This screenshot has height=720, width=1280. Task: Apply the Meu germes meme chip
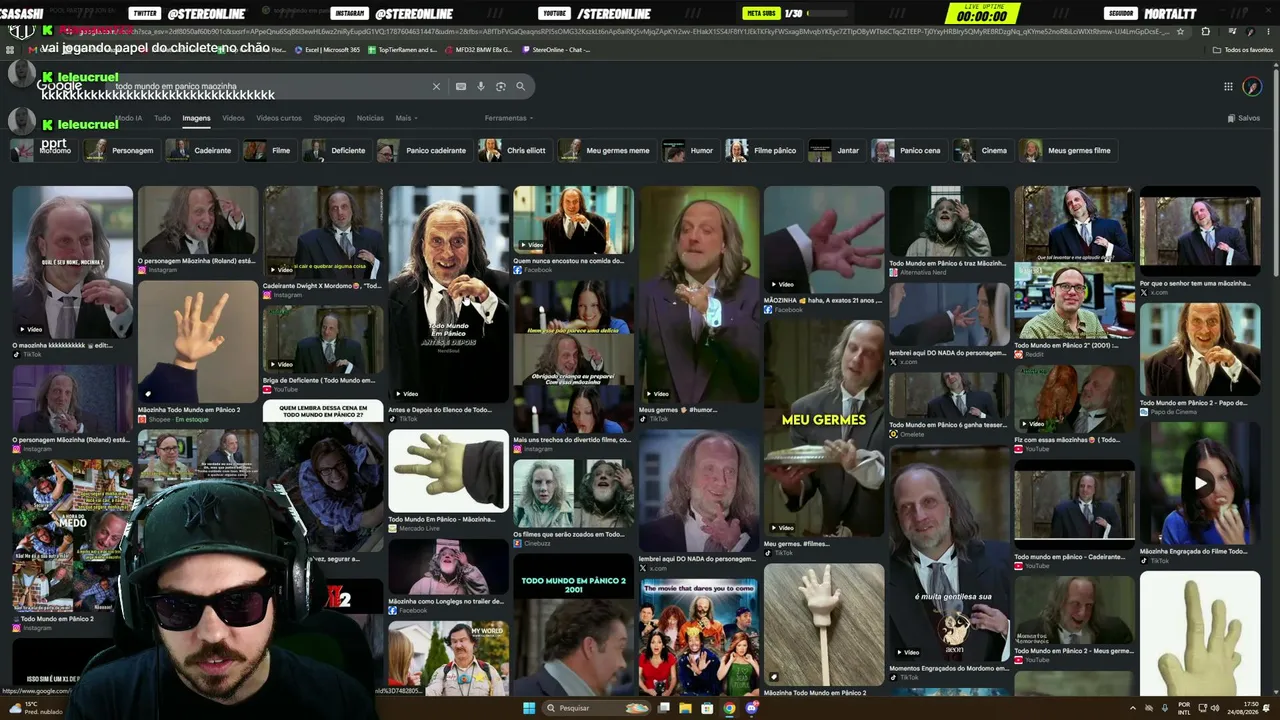tap(606, 150)
